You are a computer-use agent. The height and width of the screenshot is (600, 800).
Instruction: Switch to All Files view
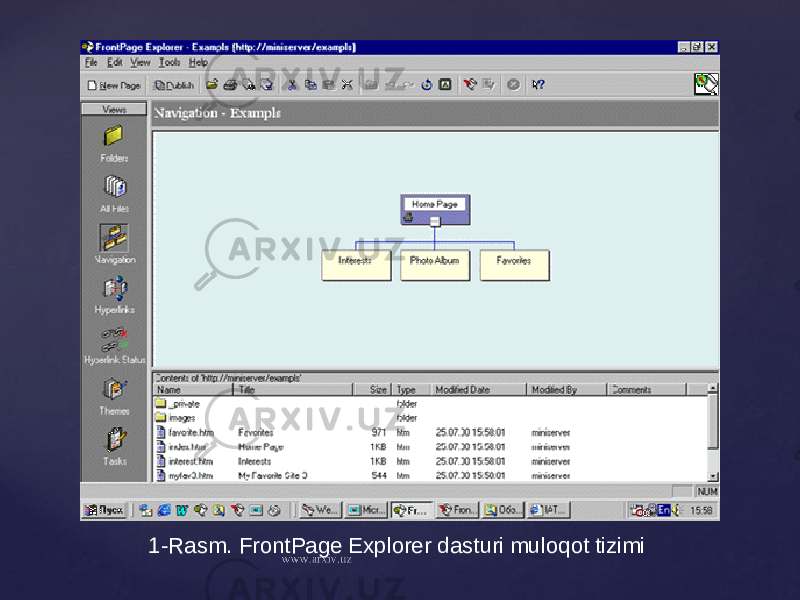click(114, 194)
